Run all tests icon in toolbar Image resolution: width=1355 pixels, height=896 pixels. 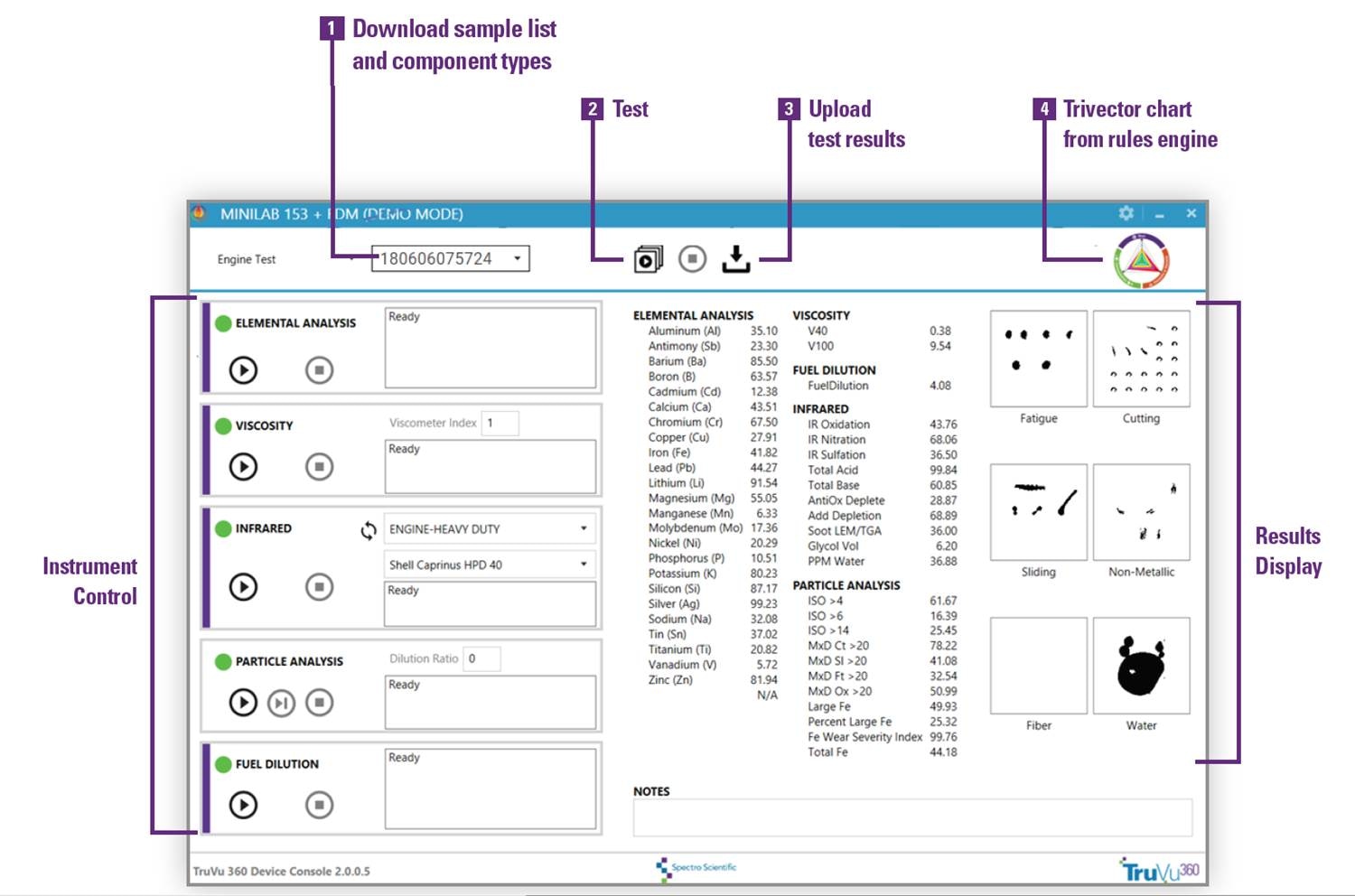[648, 259]
